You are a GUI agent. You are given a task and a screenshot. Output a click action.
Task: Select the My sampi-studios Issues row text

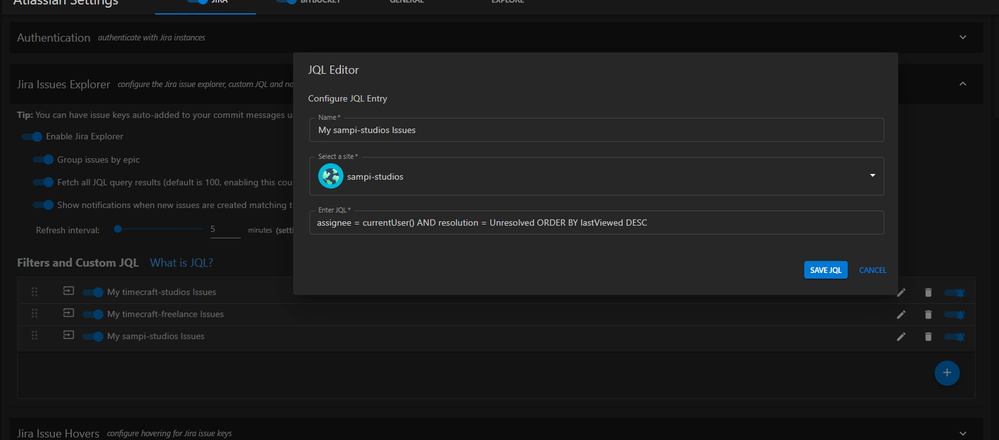(155, 336)
